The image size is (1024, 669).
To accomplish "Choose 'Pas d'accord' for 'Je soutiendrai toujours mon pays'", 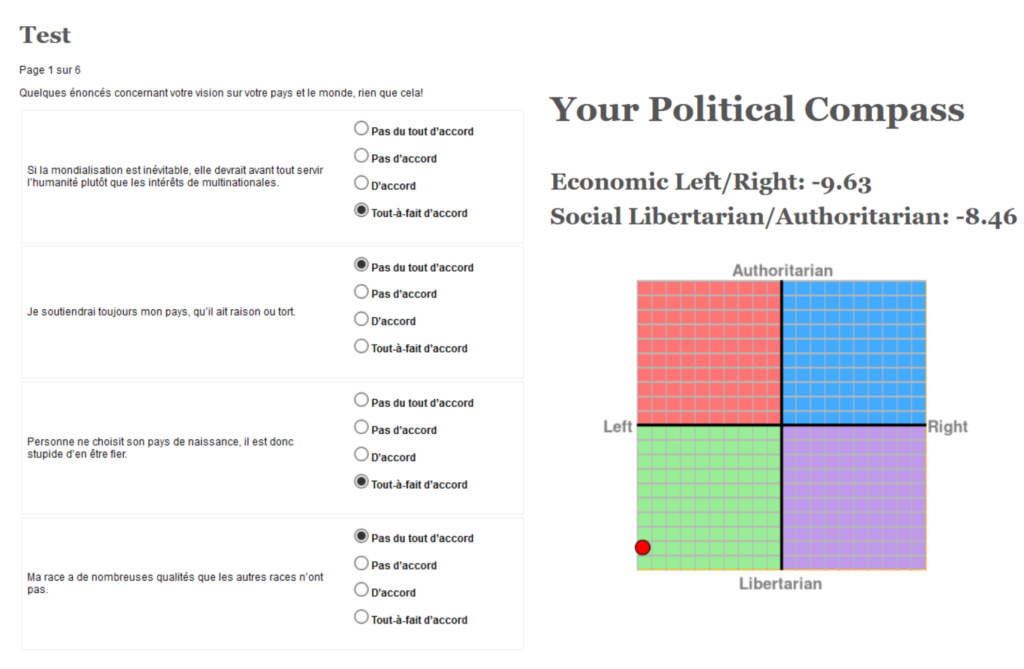I will coord(361,291).
